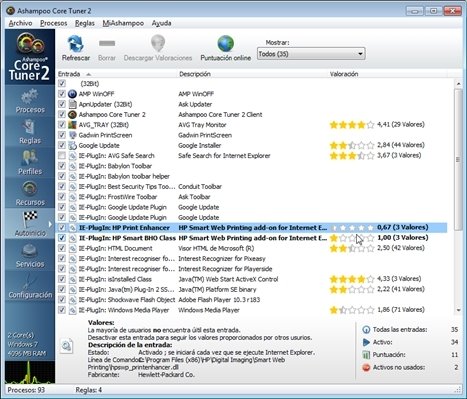Click Interest Recognizer for Pixeasy description
Screen dimensions: 467x399
(x=222, y=259)
